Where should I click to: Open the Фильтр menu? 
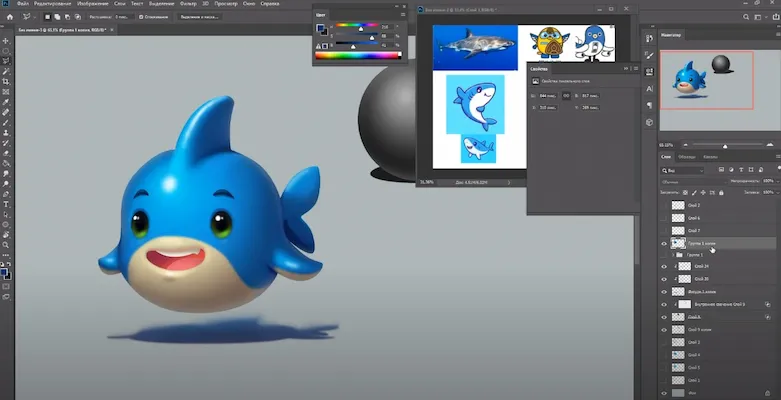click(x=187, y=4)
